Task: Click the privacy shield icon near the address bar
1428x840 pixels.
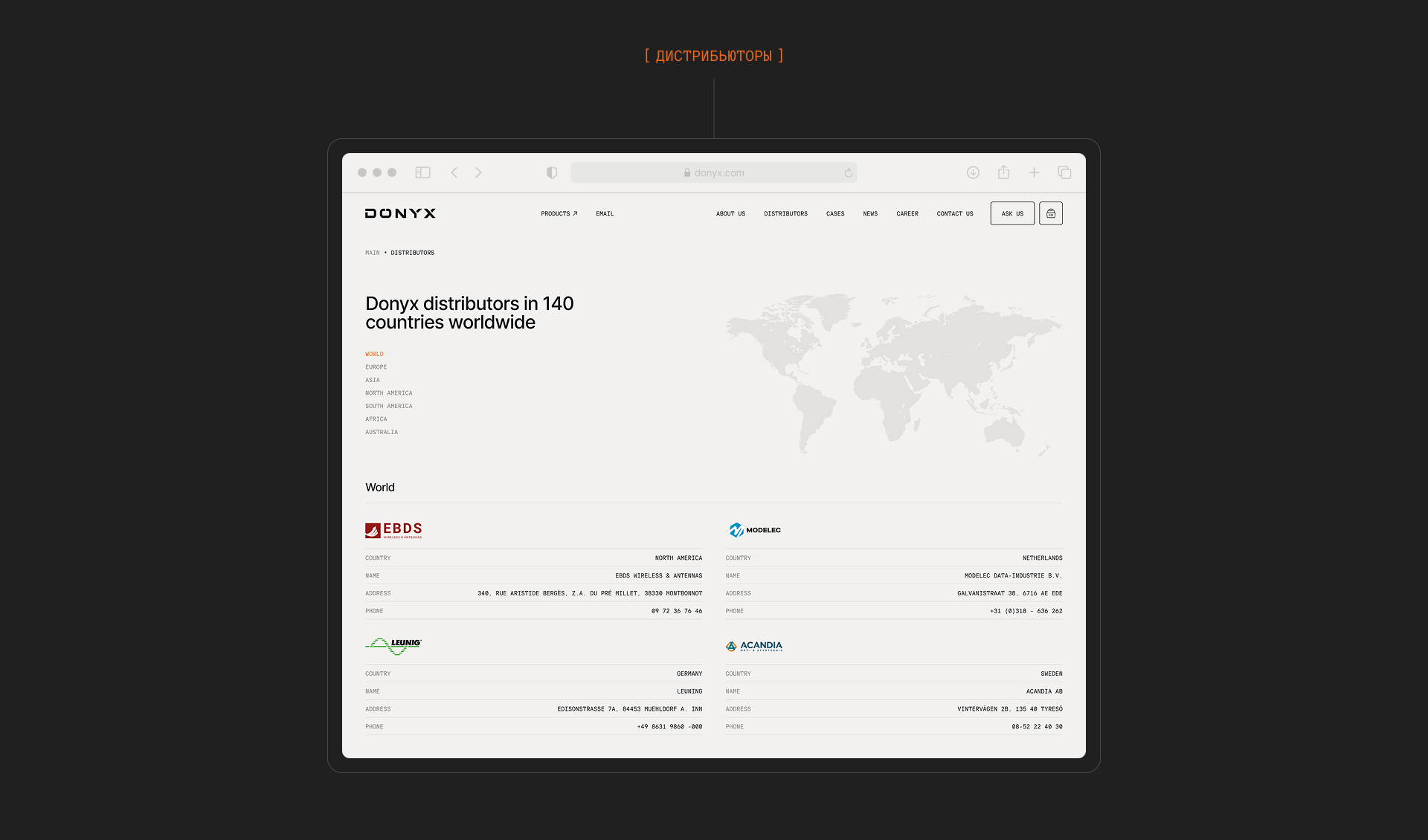Action: tap(551, 172)
